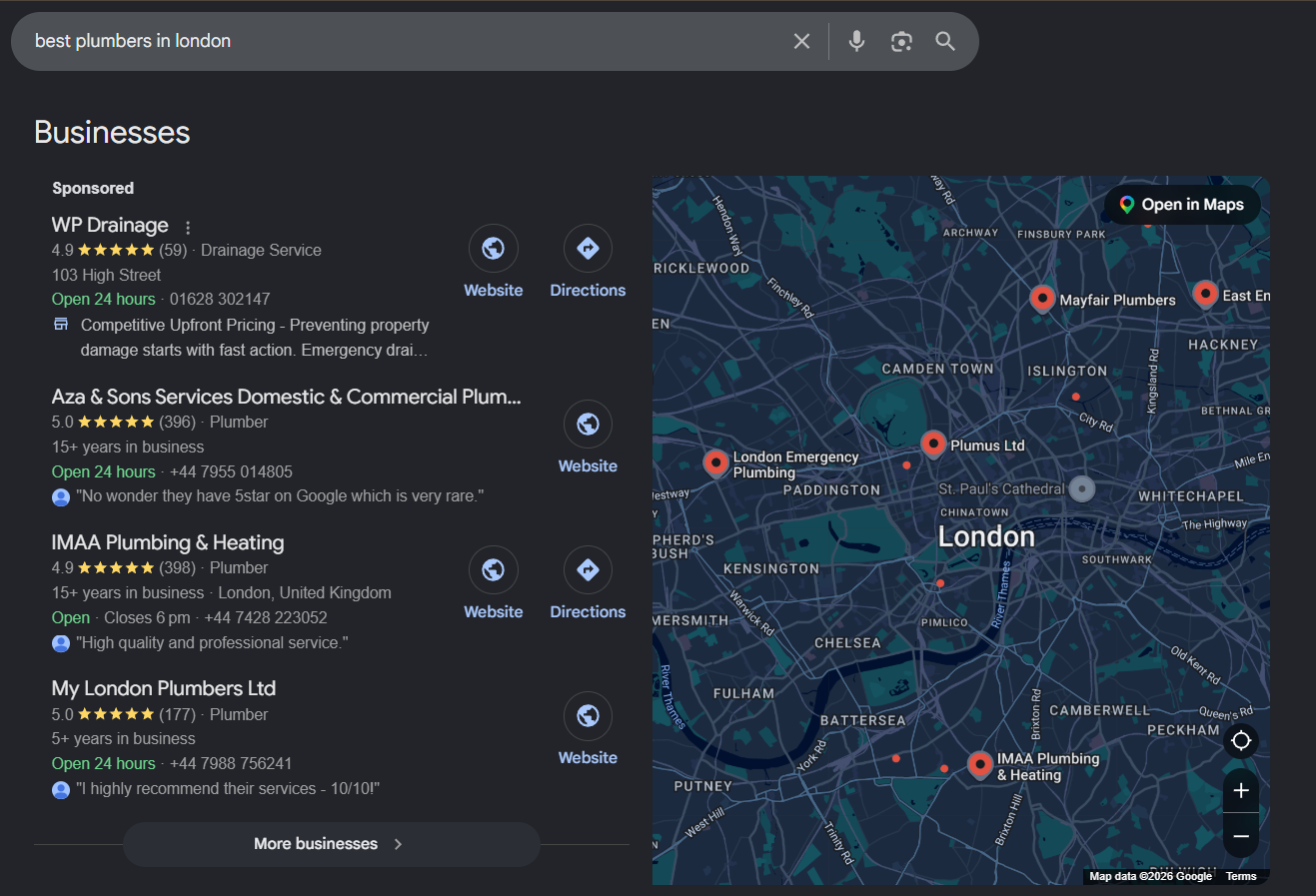Select the London Emergency Plumbing map pin
Viewport: 1316px width, 896px height.
(715, 462)
